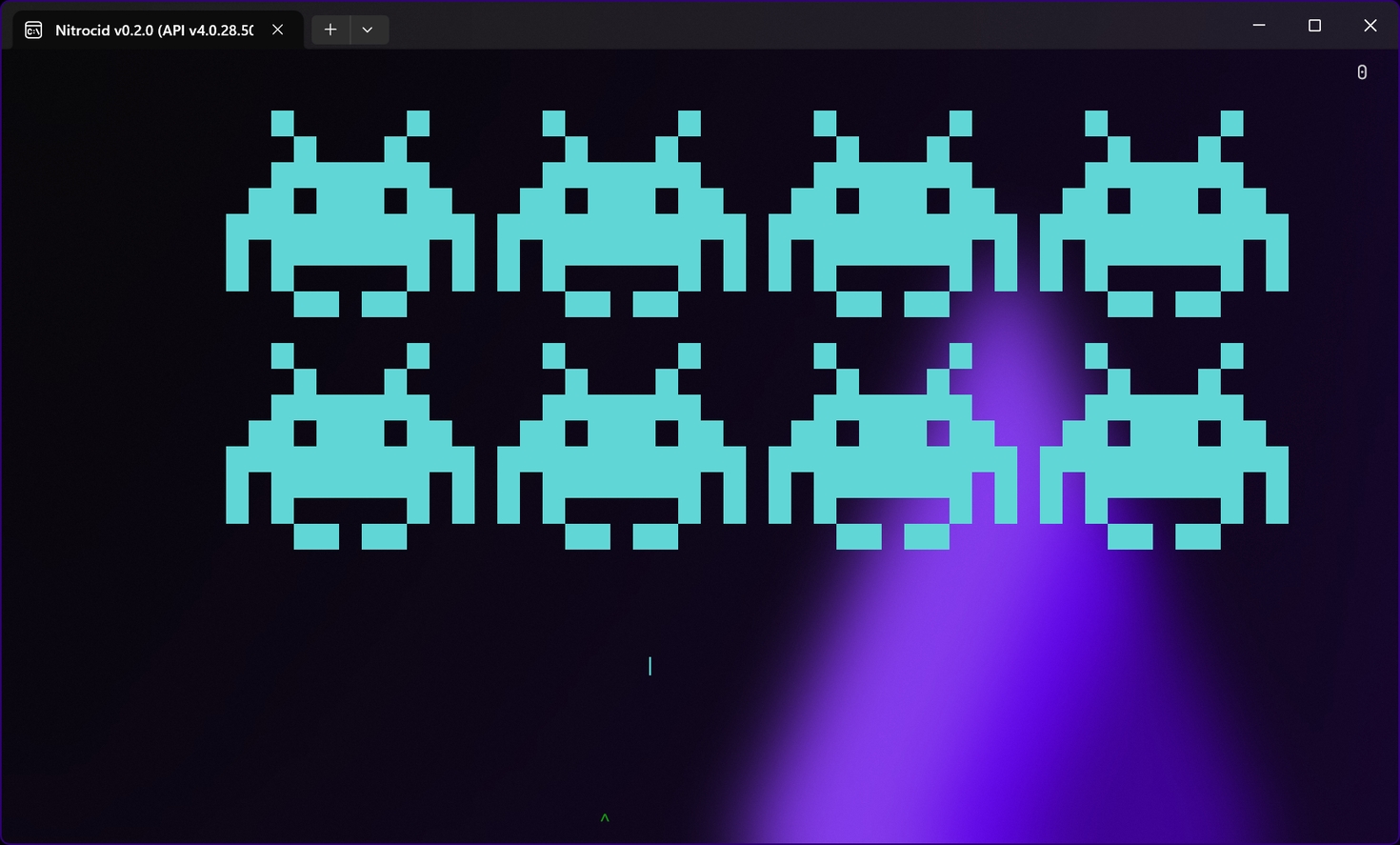Screen dimensions: 1400x845
Task: Click the score counter showing 0
Action: click(x=1362, y=72)
